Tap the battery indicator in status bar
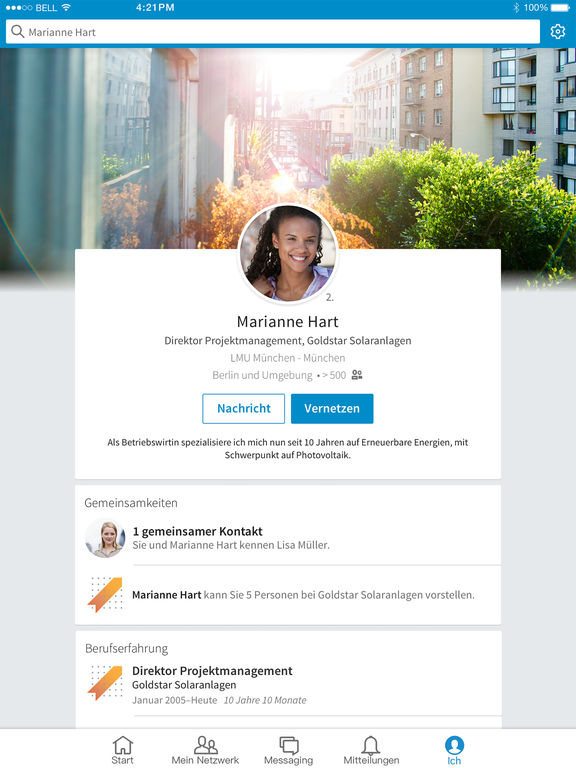This screenshot has height=768, width=576. (x=560, y=8)
